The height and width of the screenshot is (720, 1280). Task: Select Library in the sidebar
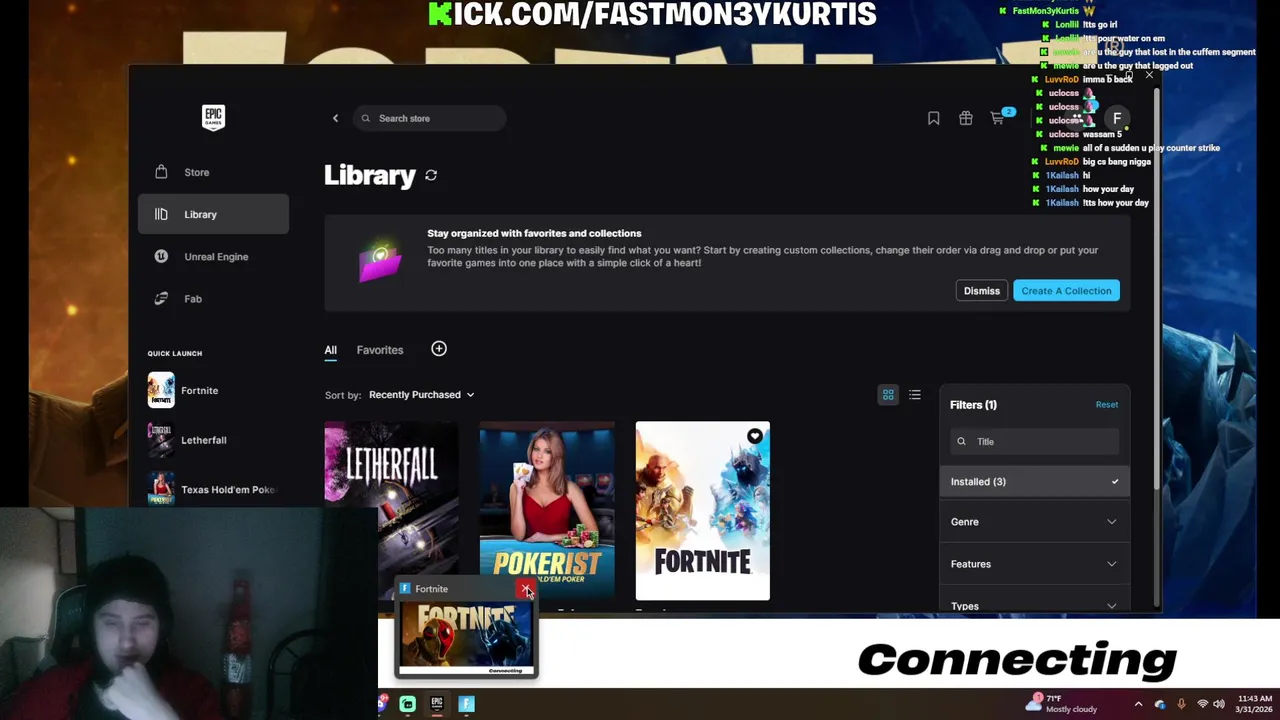point(213,214)
